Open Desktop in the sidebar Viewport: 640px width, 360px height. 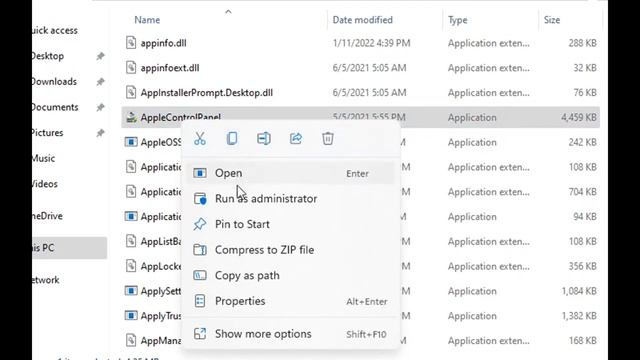(48, 56)
